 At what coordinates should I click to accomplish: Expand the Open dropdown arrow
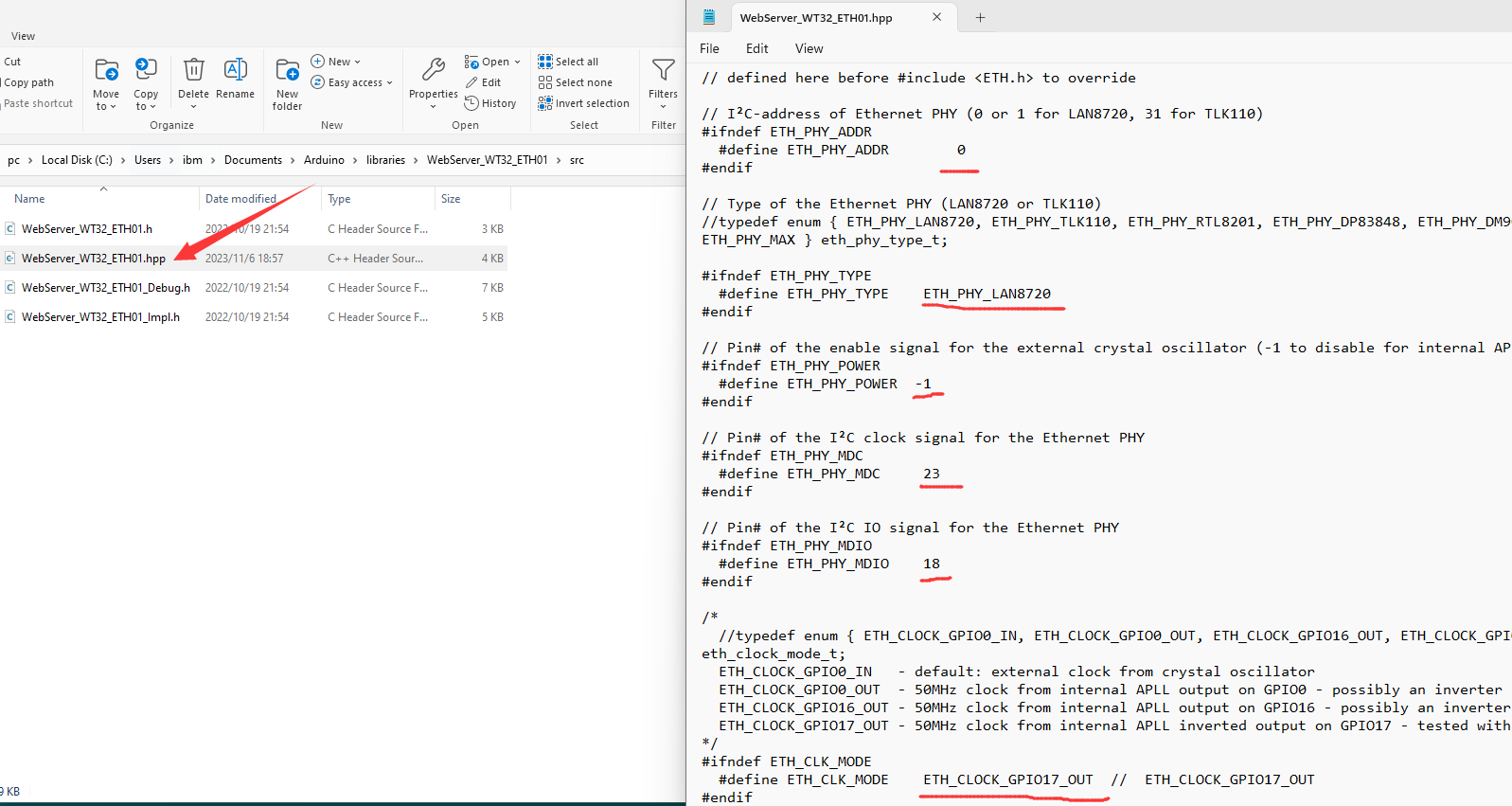517,63
